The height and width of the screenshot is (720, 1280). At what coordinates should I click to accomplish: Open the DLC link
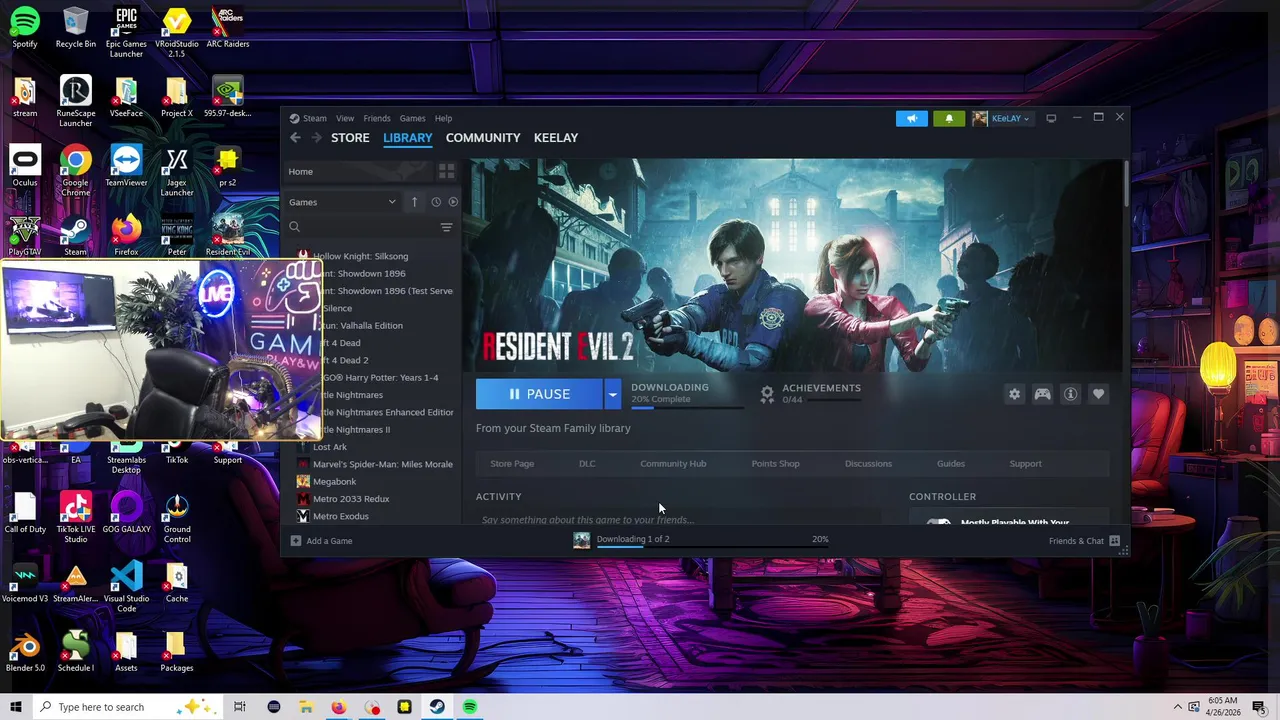click(x=587, y=464)
